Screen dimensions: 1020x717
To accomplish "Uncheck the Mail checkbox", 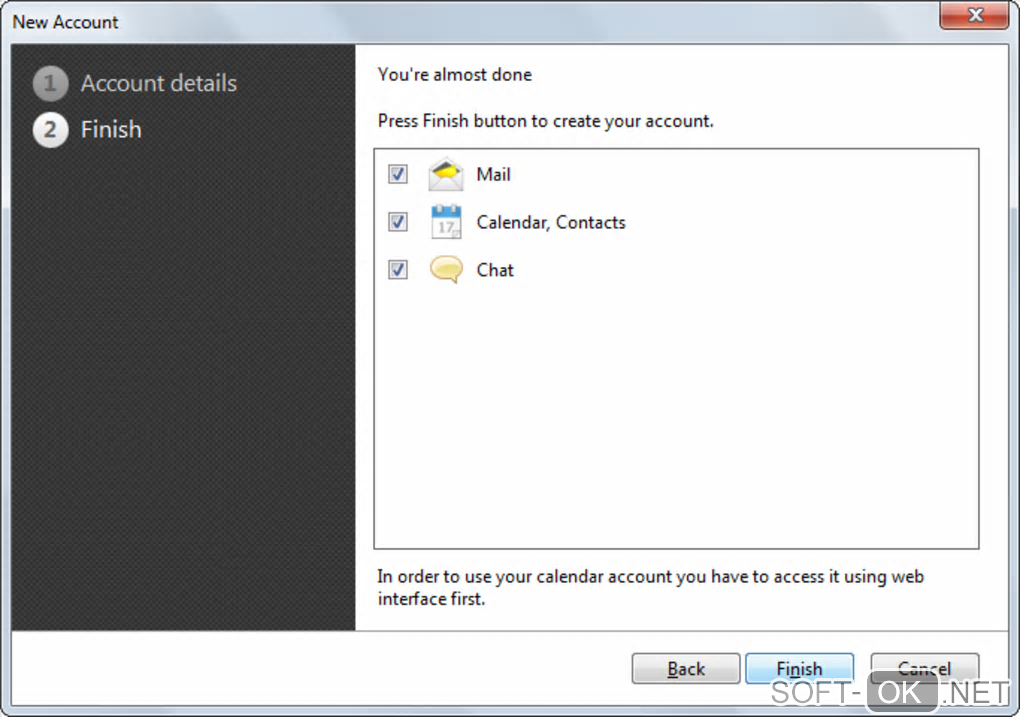I will tap(398, 175).
